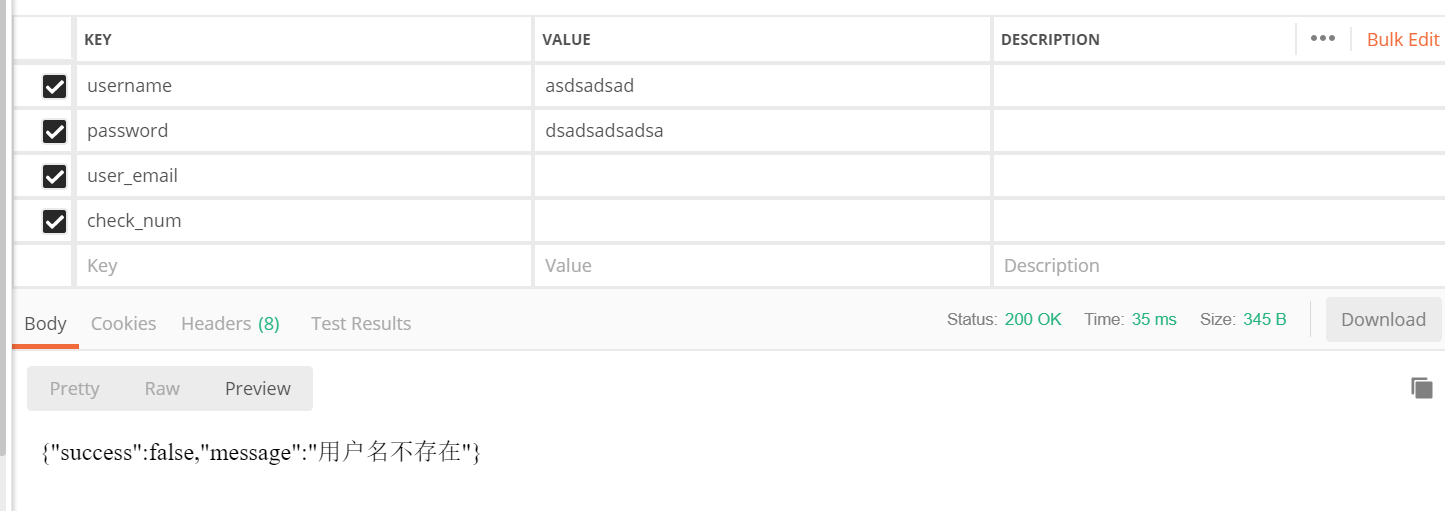Uncheck the username parameter checkbox
Viewport: 1445px width, 511px height.
pos(54,86)
